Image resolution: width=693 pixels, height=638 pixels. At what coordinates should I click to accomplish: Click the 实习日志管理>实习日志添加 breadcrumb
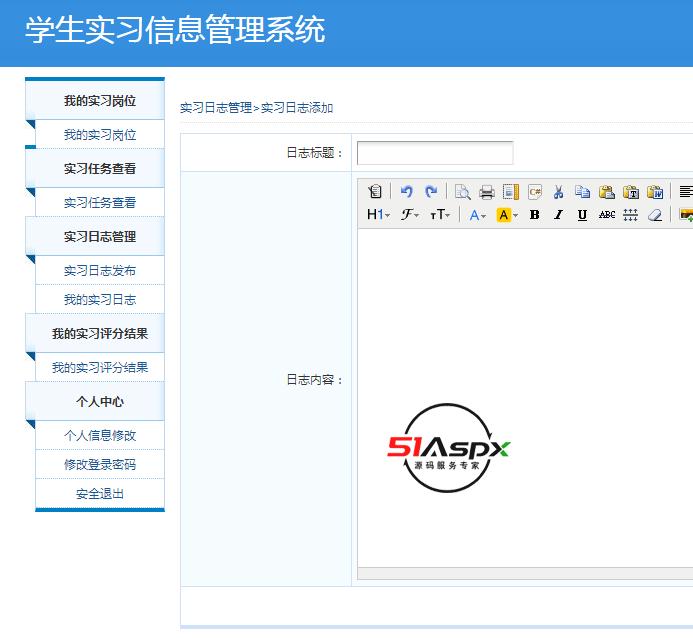256,108
